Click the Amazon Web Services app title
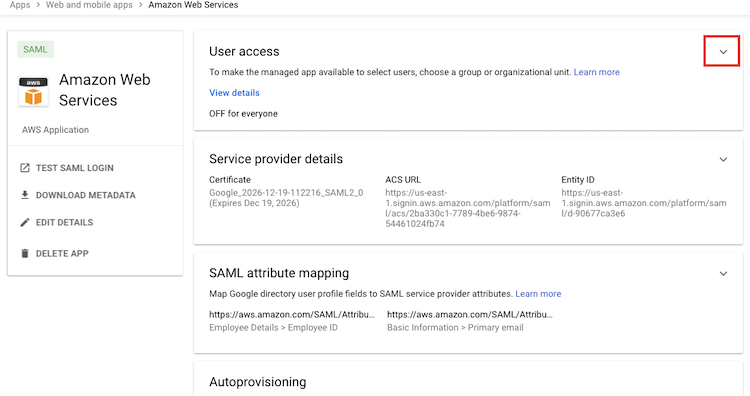 click(105, 90)
